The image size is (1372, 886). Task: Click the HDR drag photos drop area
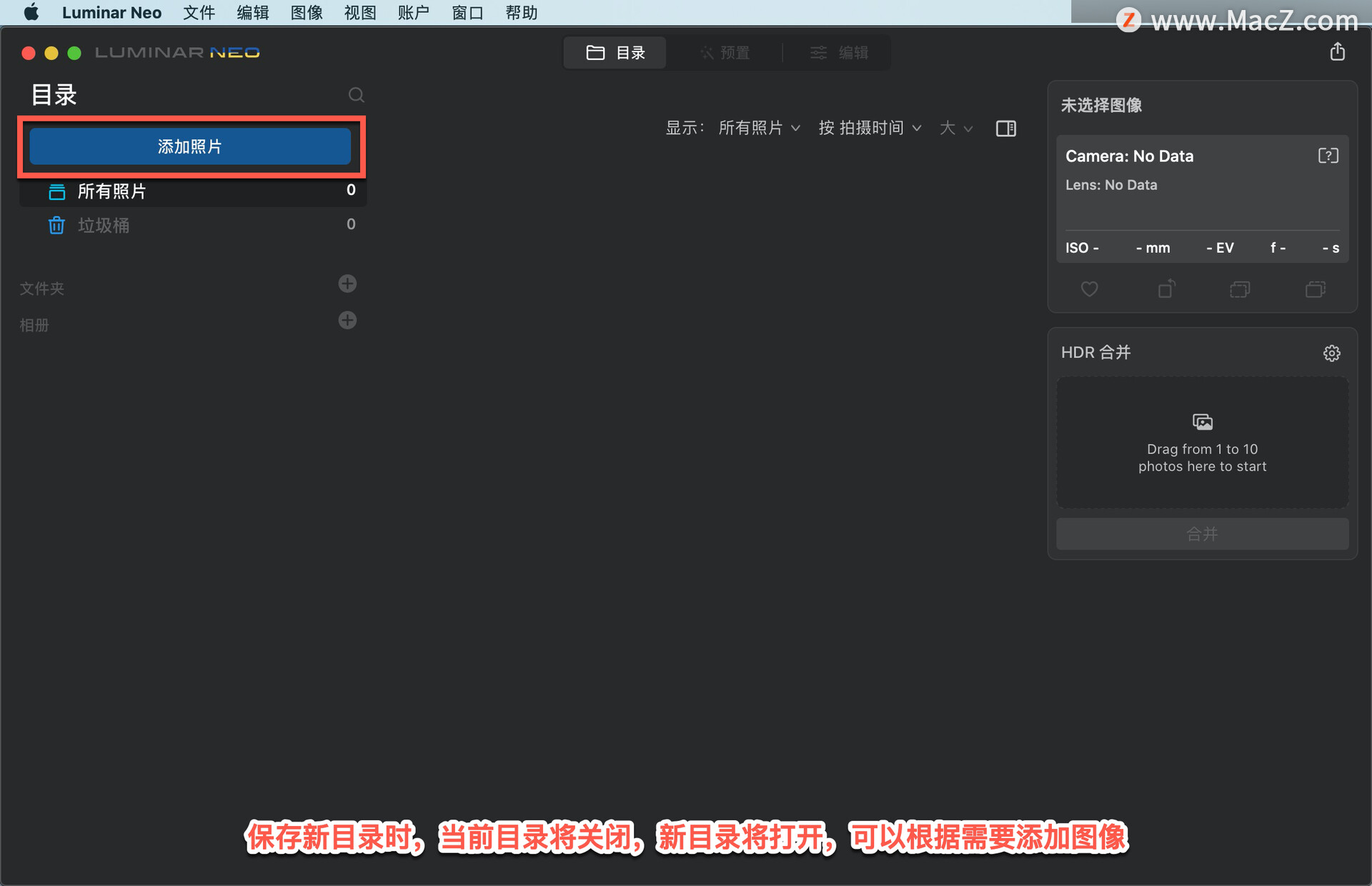[x=1203, y=443]
